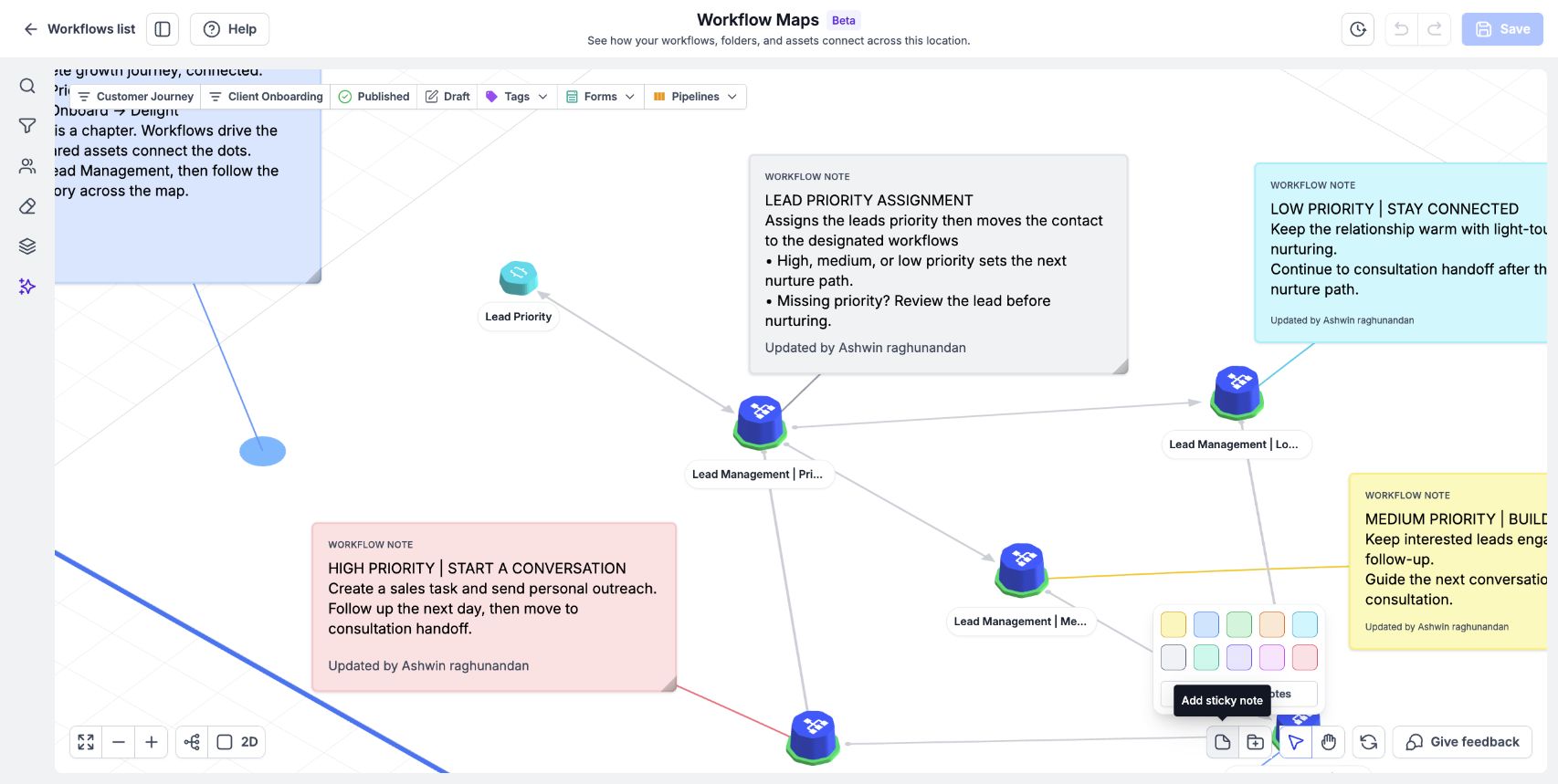Select the hand pan tool

point(1329,742)
